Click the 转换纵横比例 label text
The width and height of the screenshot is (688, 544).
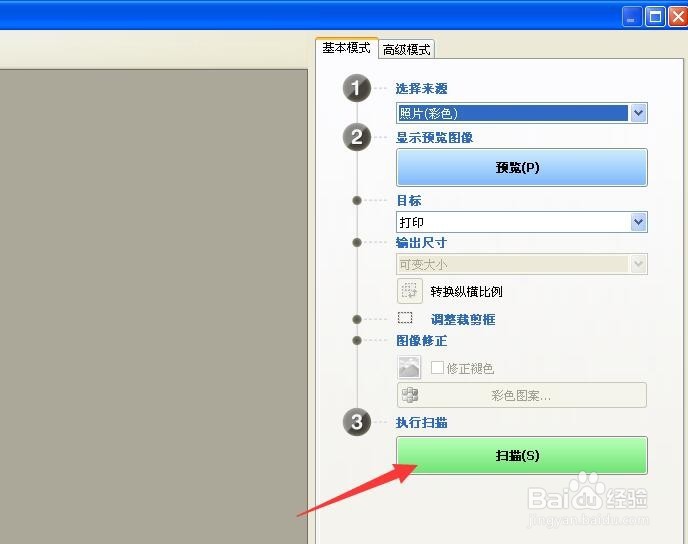coord(466,291)
